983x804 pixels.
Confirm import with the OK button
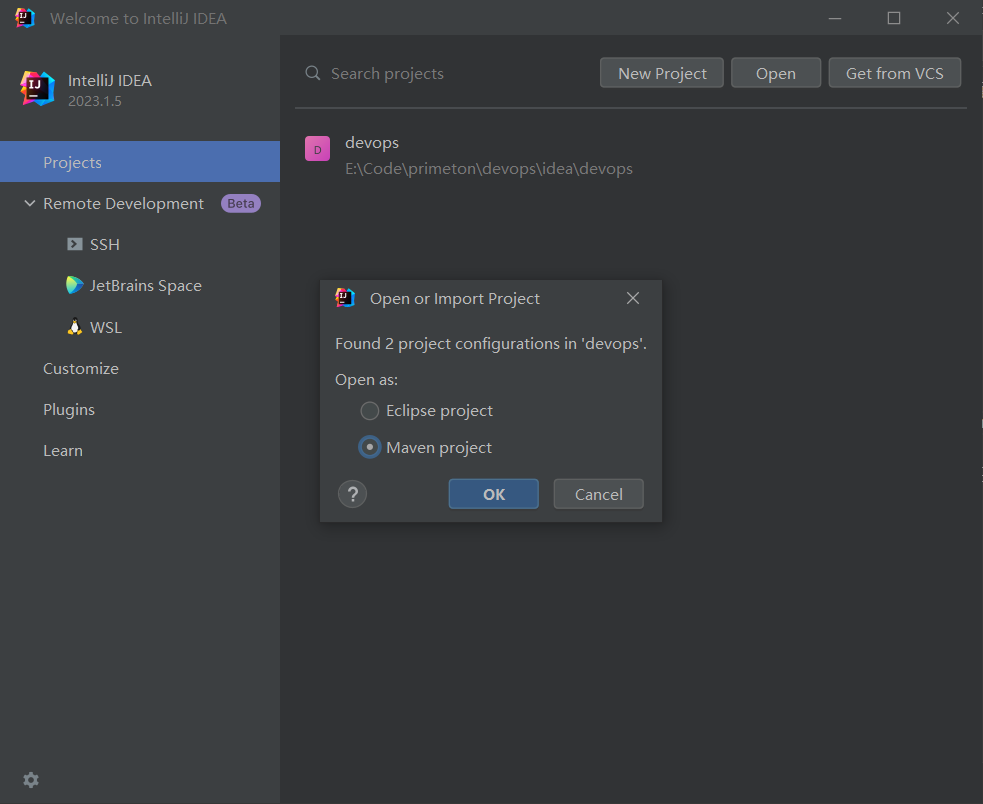[493, 493]
